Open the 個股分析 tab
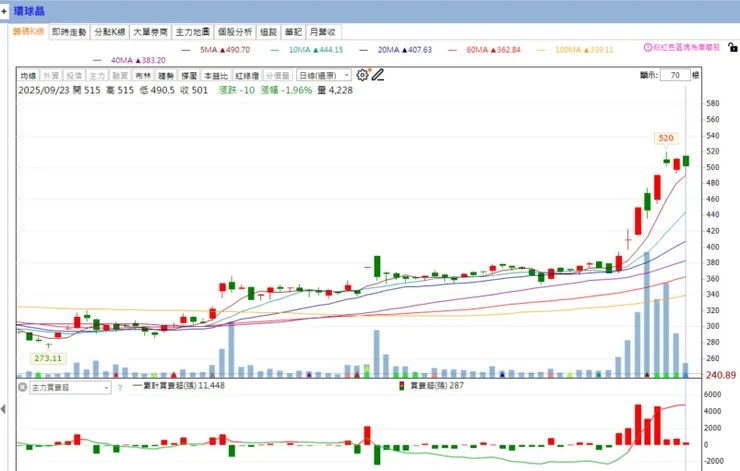 pyautogui.click(x=235, y=32)
